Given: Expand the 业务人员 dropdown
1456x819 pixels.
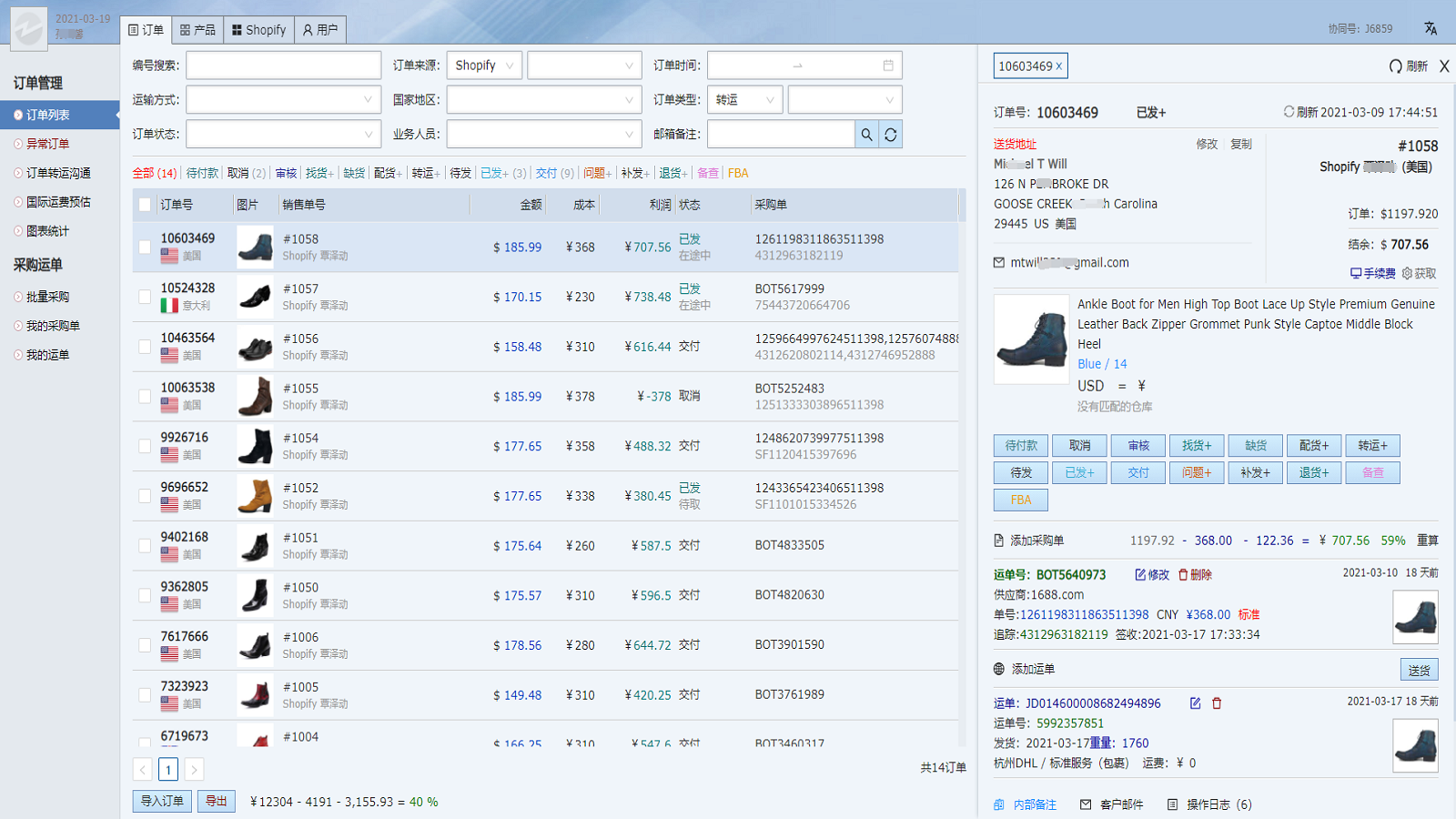Looking at the screenshot, I should (544, 135).
